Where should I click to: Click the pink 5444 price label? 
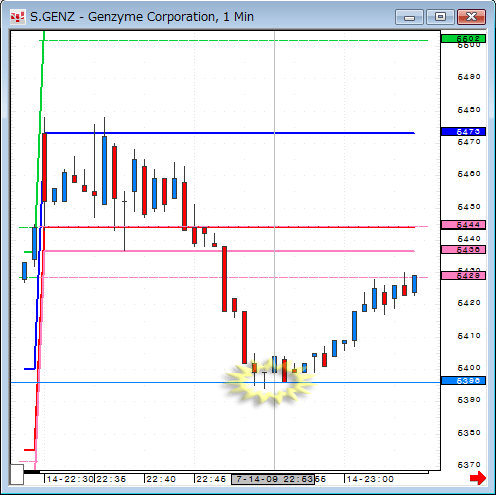click(x=463, y=225)
